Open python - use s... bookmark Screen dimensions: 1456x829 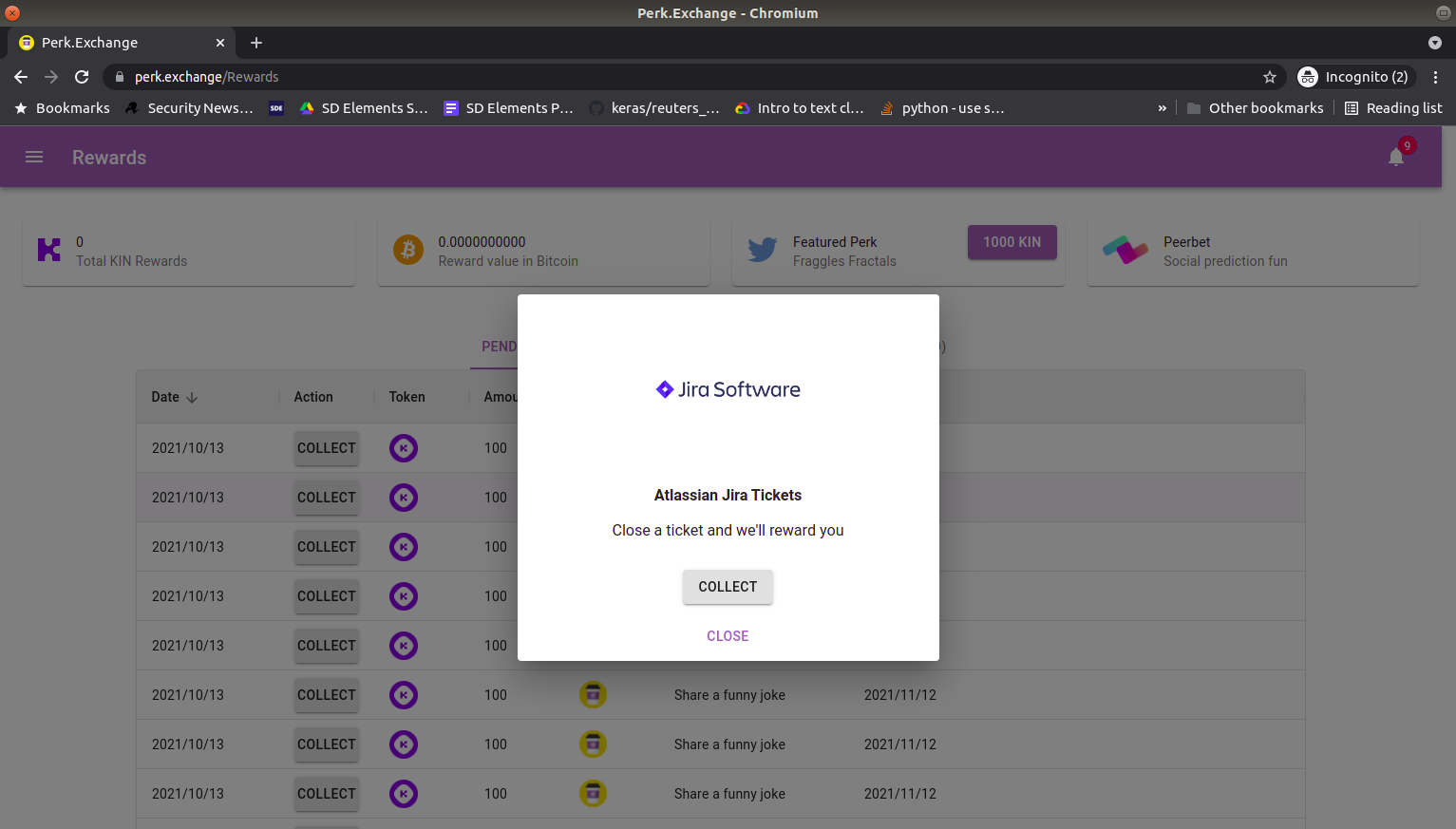click(x=942, y=108)
